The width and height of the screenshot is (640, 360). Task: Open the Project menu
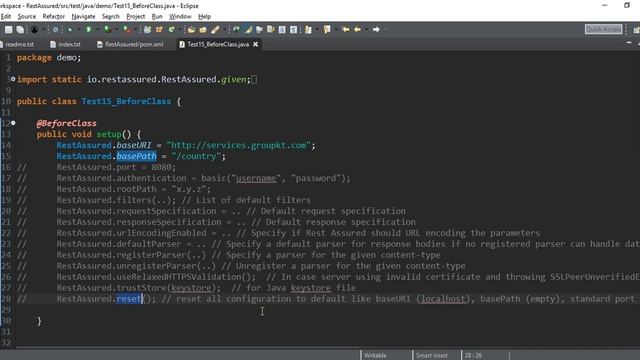click(136, 16)
